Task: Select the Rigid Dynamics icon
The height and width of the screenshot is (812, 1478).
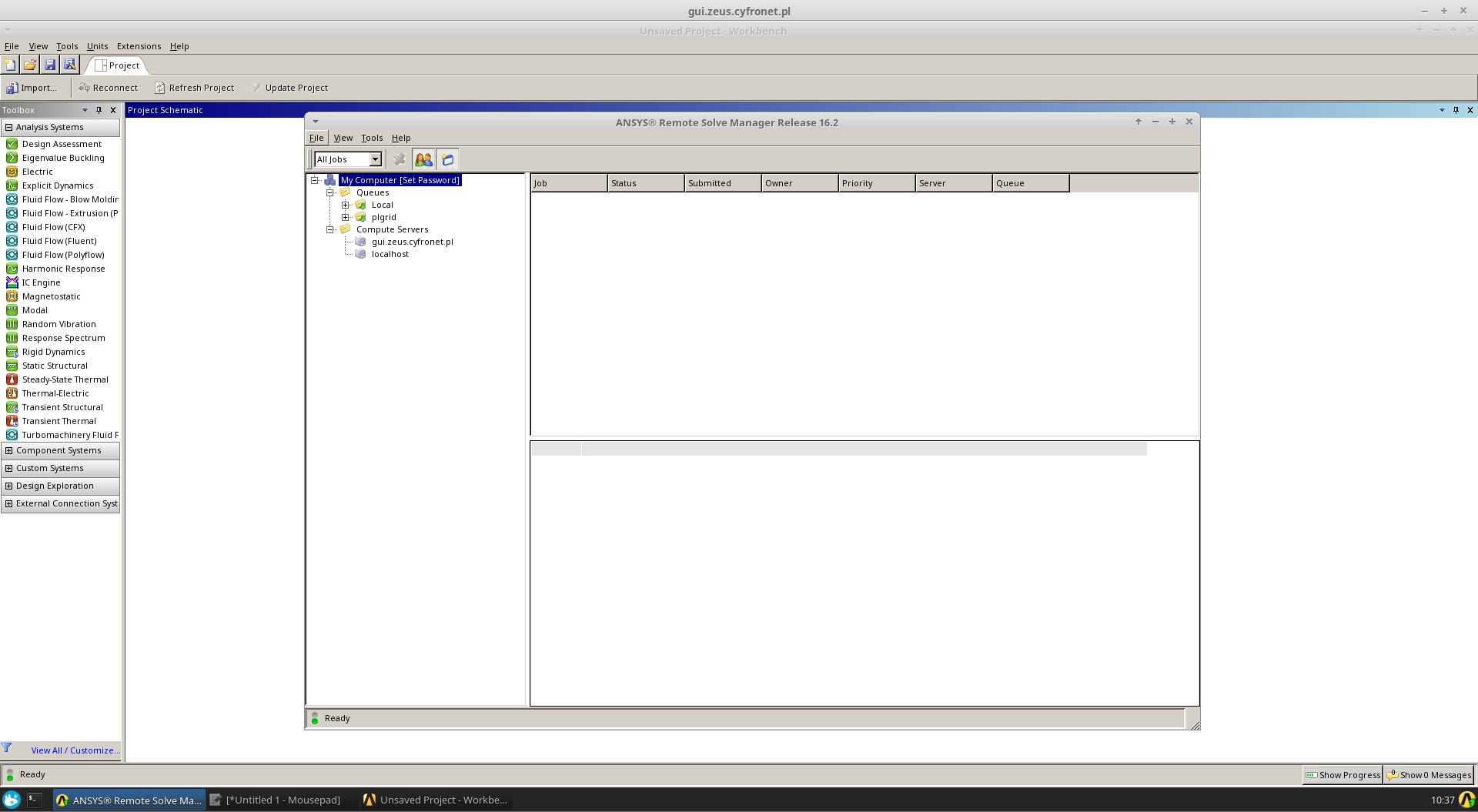Action: (x=12, y=352)
